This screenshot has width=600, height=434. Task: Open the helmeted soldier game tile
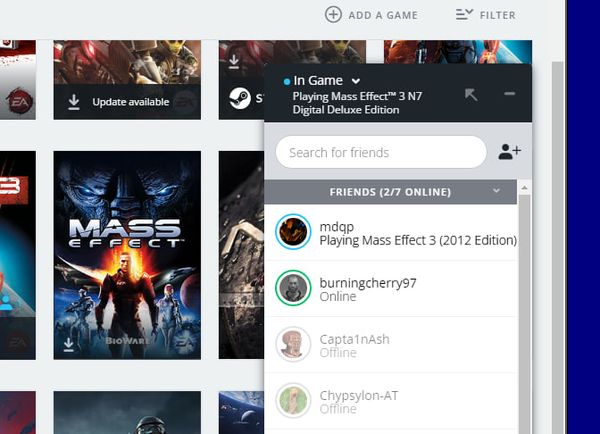(x=127, y=413)
